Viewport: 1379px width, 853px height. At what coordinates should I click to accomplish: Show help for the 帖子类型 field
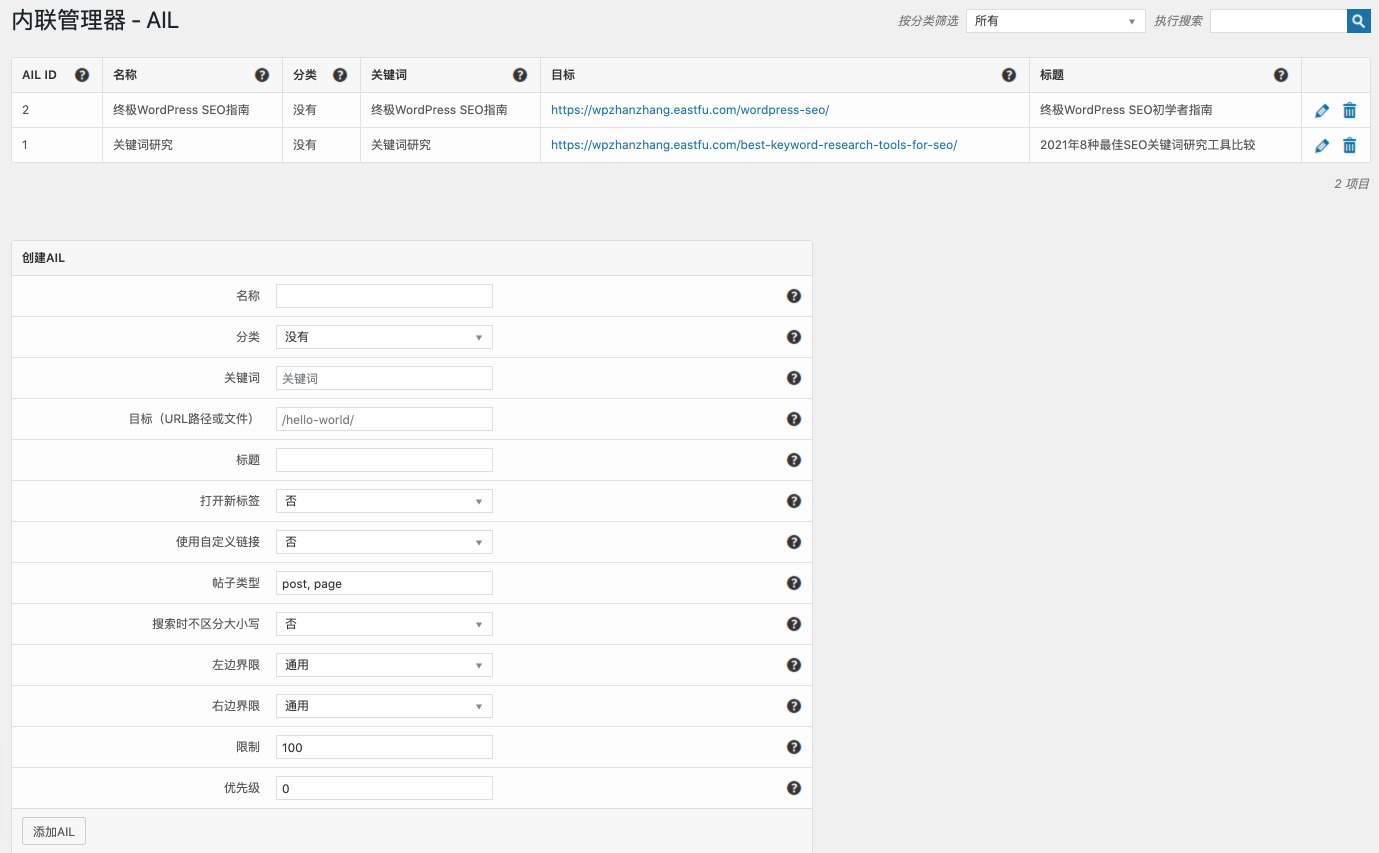(794, 583)
